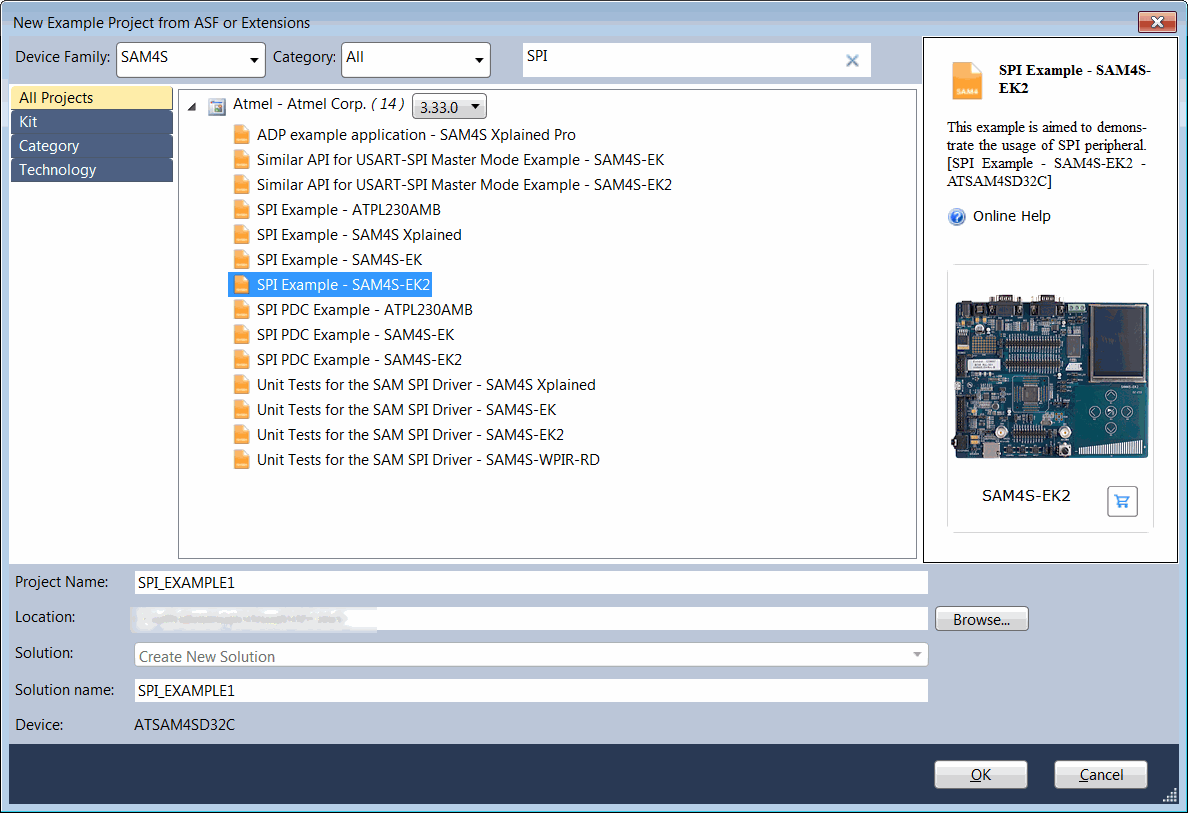The width and height of the screenshot is (1188, 813).
Task: Click icon of Unit Tests SPI Driver SAM4S-EK
Action: pyautogui.click(x=242, y=410)
